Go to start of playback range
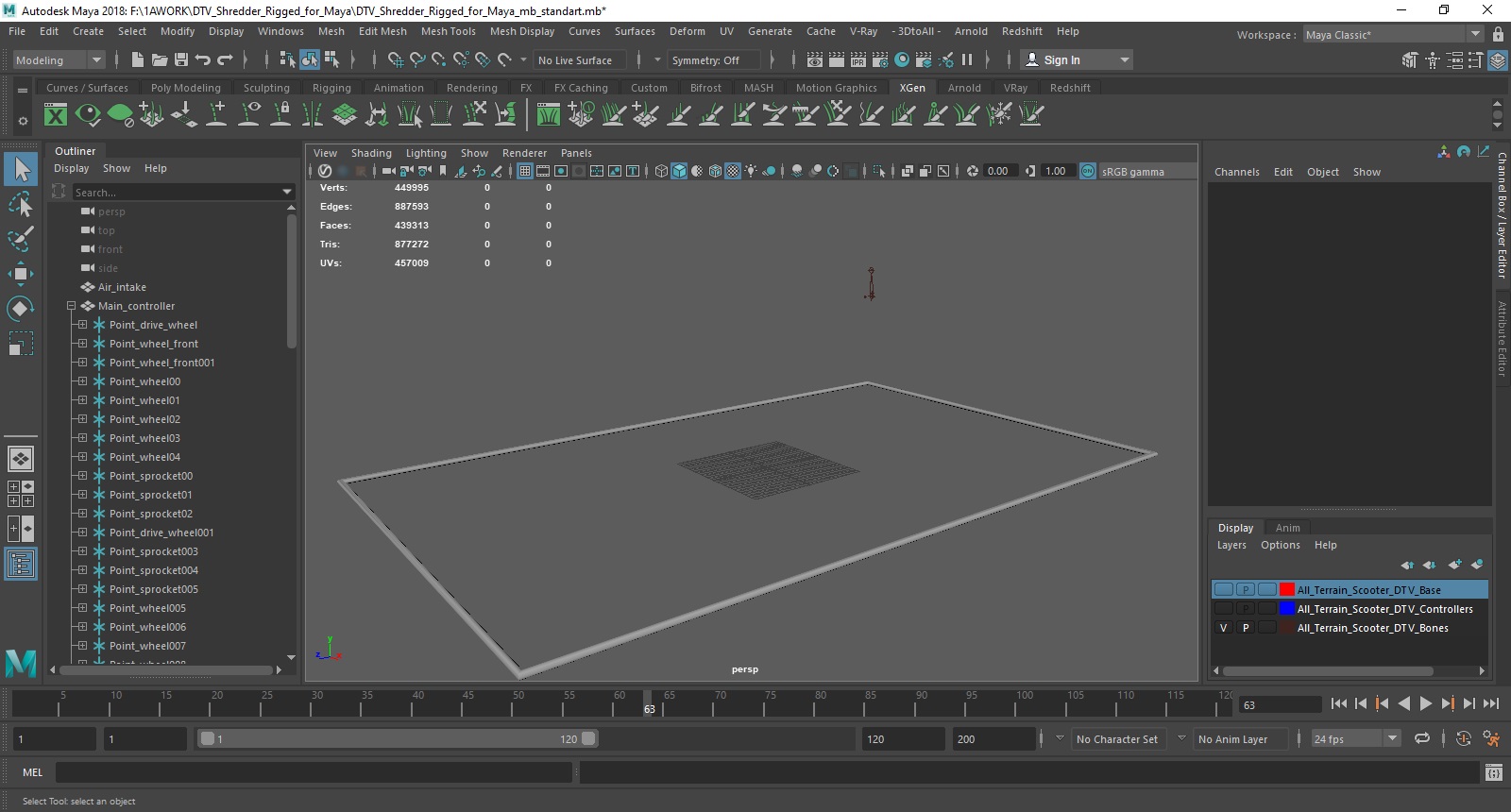This screenshot has width=1511, height=812. 1339,703
